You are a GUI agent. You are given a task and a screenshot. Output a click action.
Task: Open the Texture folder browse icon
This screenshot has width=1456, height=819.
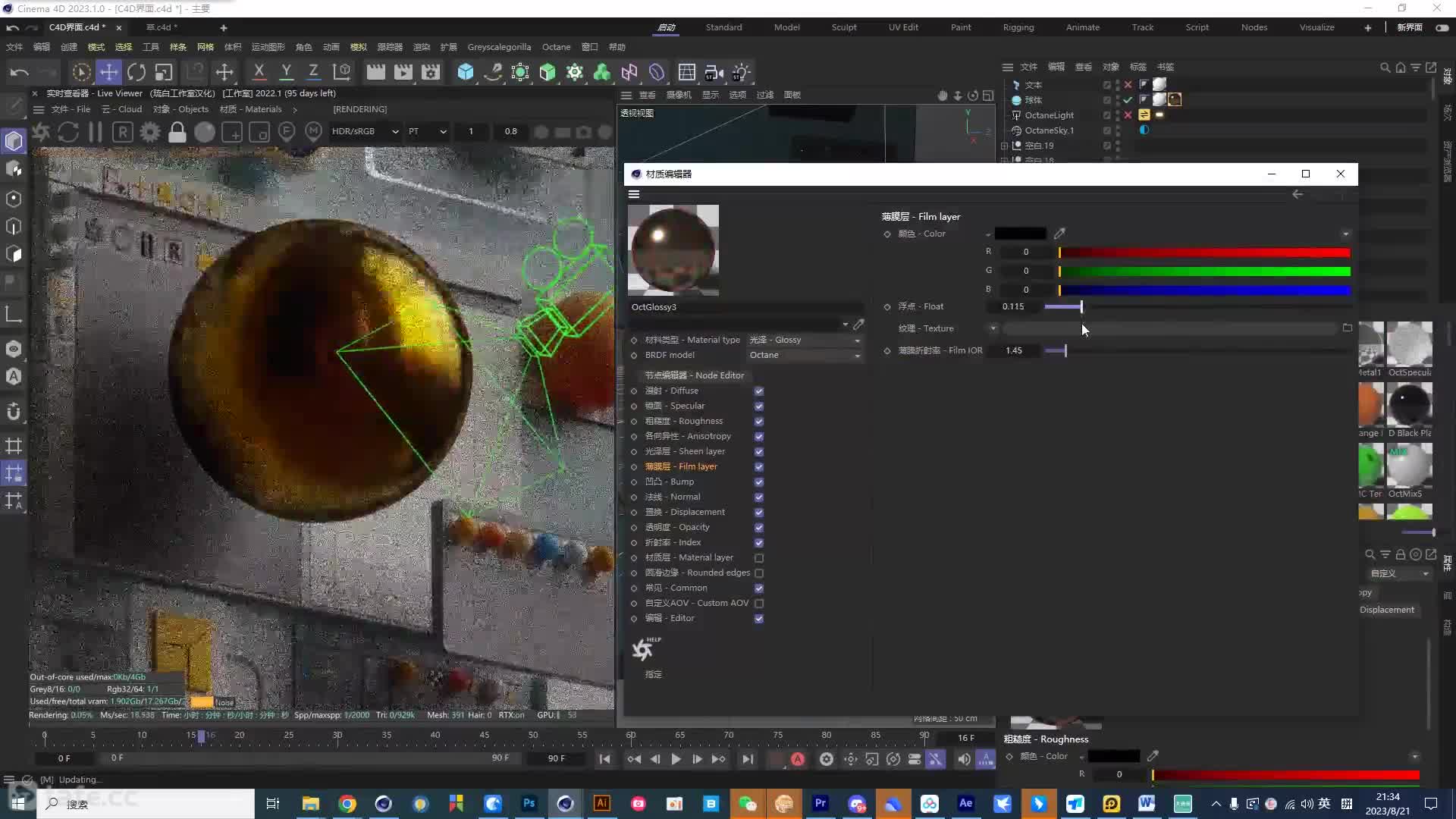[1348, 328]
